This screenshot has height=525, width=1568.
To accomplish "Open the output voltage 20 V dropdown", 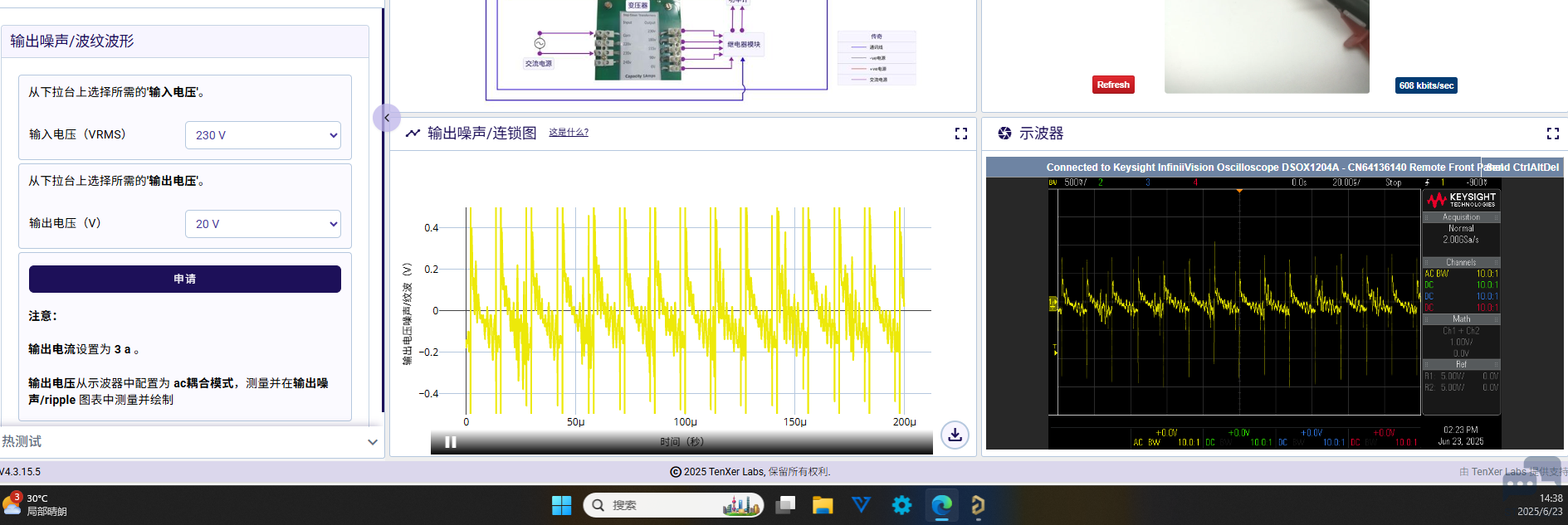I will (x=263, y=224).
